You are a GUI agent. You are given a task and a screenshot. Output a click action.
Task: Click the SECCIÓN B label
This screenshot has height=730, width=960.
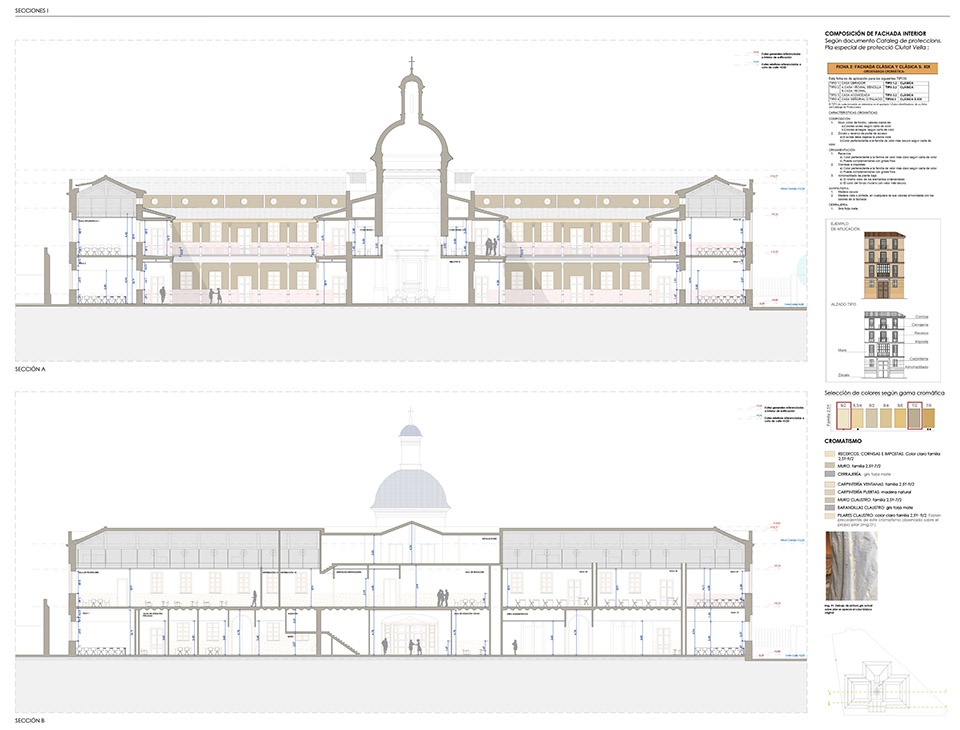pyautogui.click(x=32, y=720)
